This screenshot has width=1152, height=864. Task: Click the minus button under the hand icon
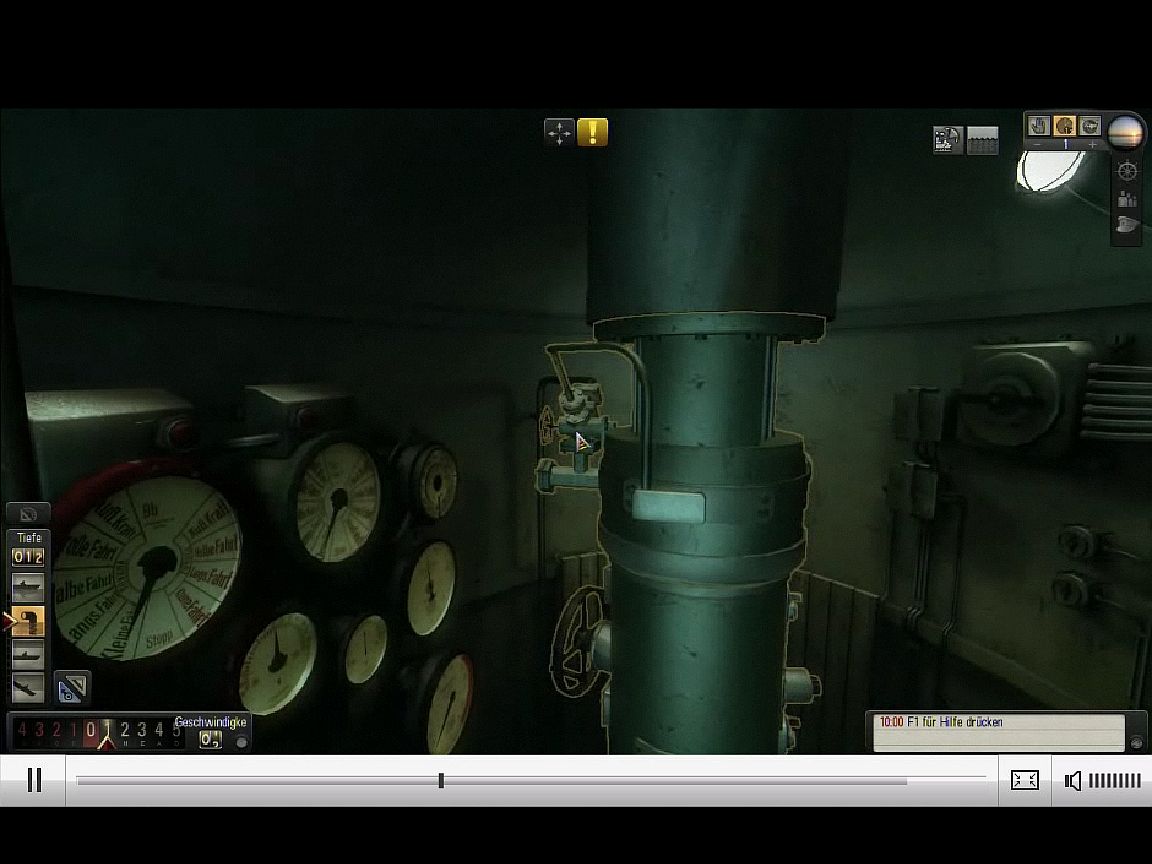tap(1037, 145)
